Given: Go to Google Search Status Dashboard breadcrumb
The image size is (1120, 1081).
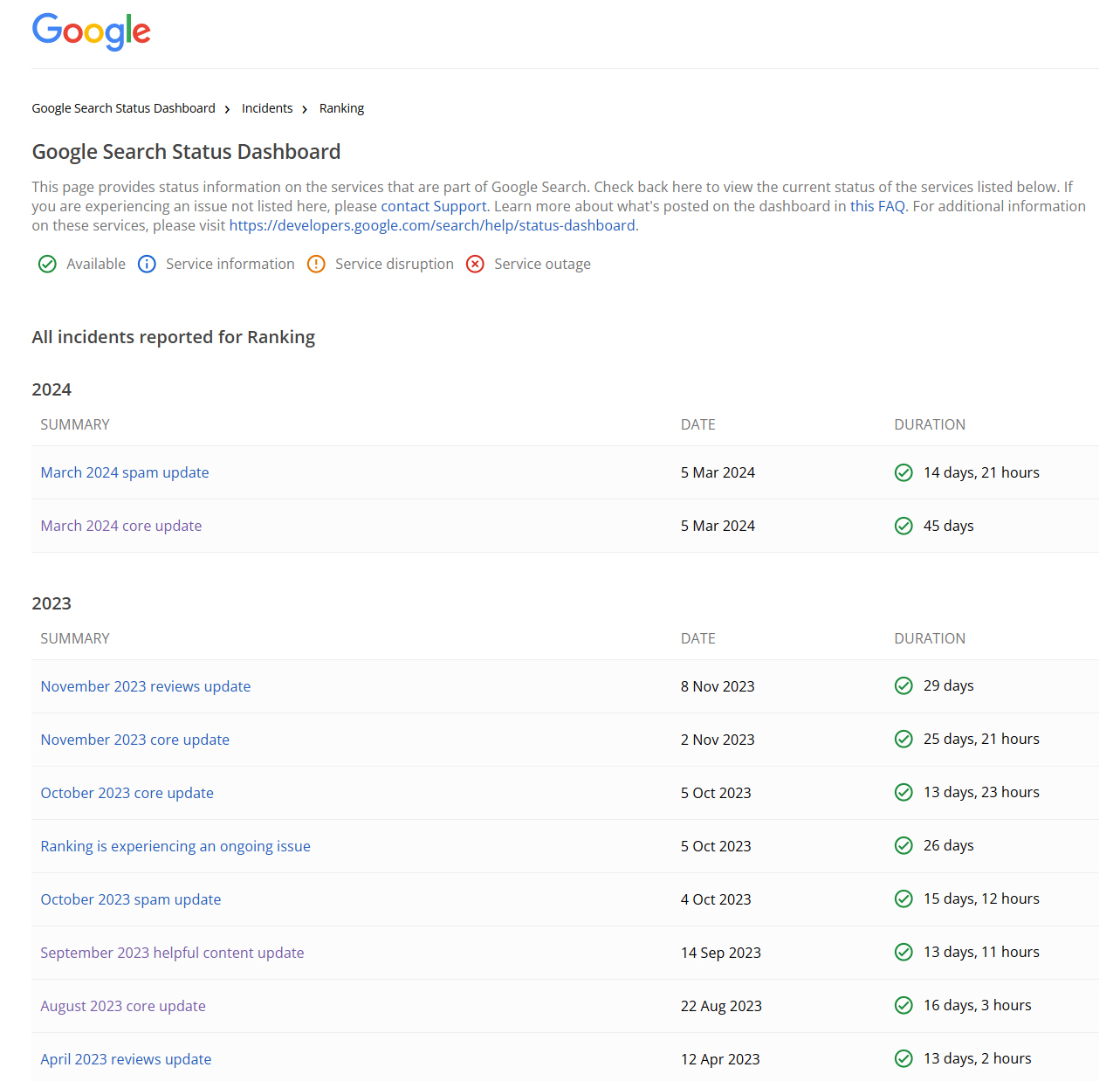Looking at the screenshot, I should 123,108.
